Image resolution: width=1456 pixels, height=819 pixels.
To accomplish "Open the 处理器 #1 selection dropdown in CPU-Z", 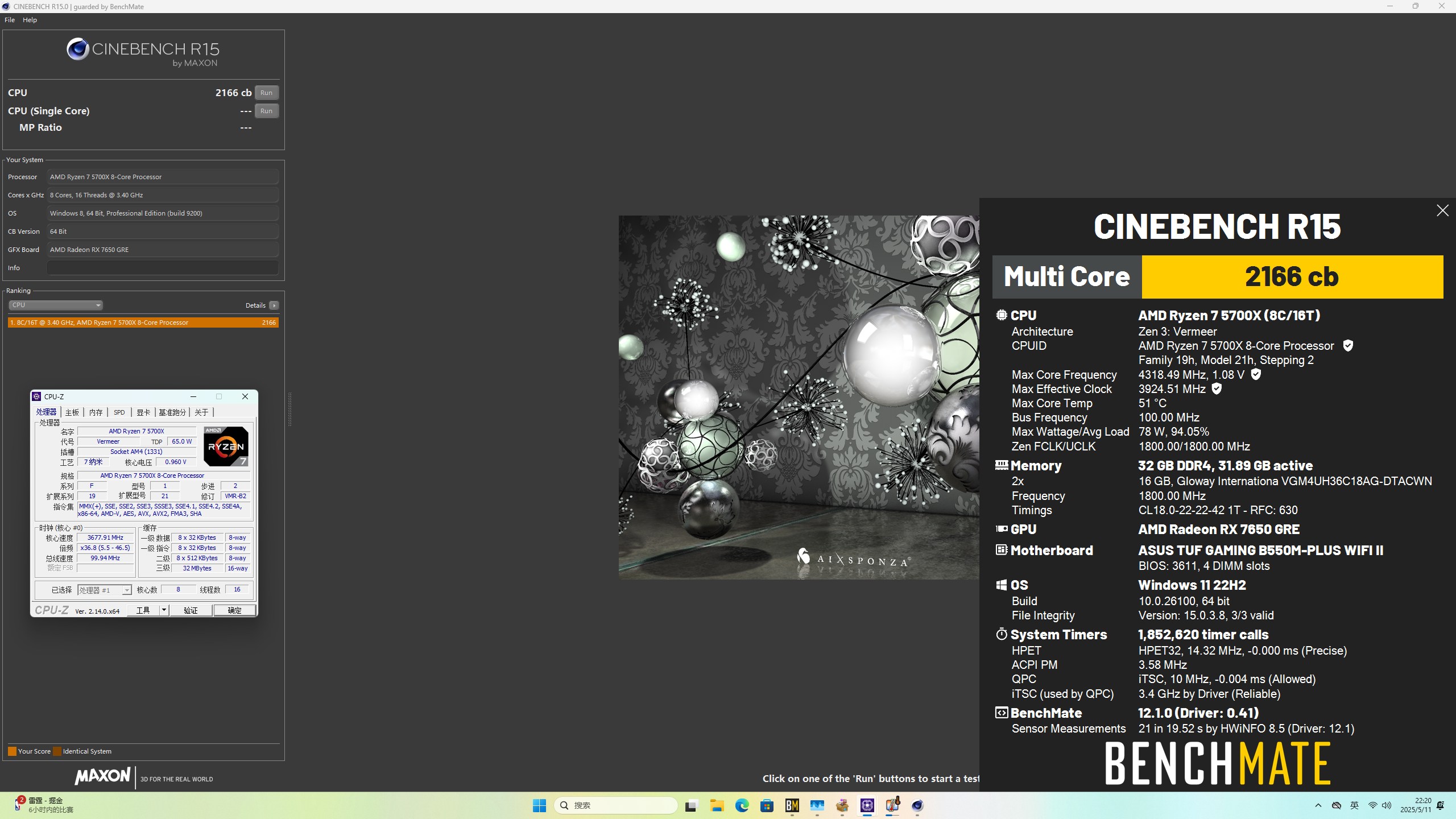I will tap(105, 590).
